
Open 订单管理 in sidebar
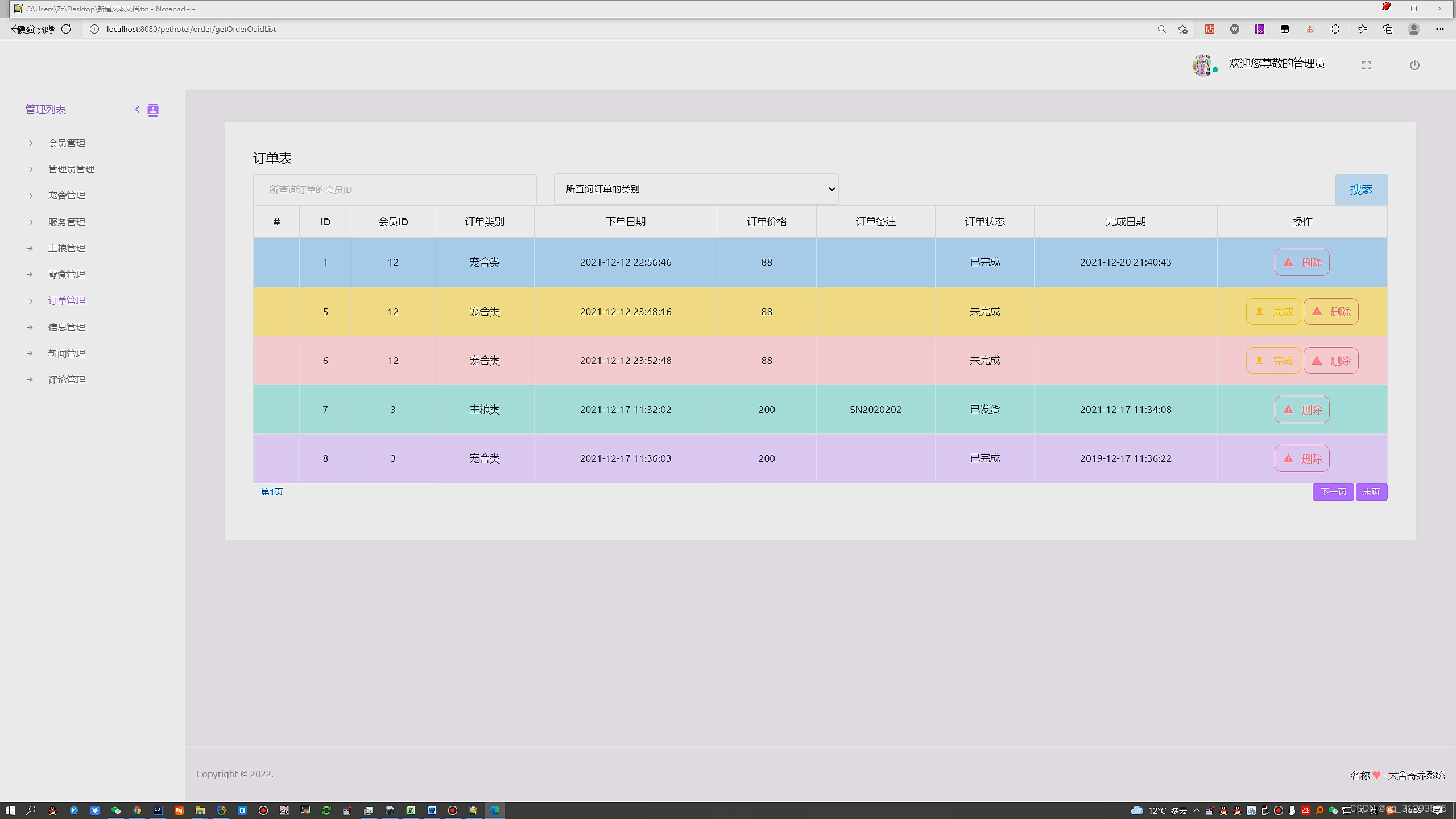(x=67, y=301)
